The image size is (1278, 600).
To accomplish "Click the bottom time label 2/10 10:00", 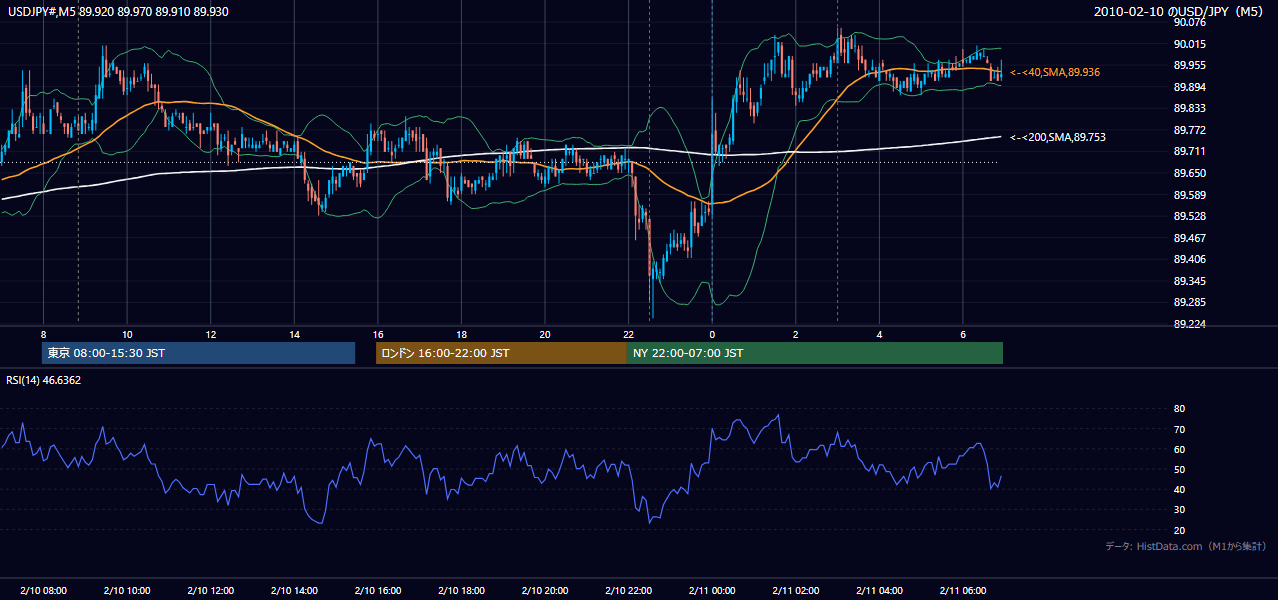I will (127, 591).
